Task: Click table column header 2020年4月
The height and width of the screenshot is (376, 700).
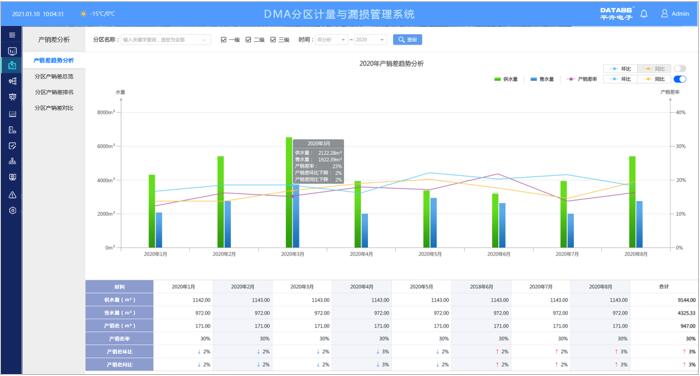Action: [x=362, y=287]
